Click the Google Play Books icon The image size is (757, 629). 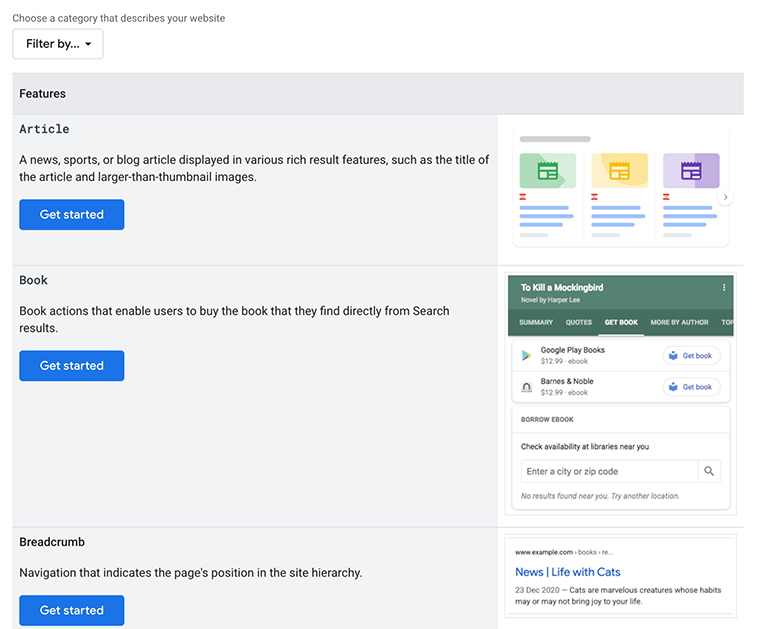(526, 356)
